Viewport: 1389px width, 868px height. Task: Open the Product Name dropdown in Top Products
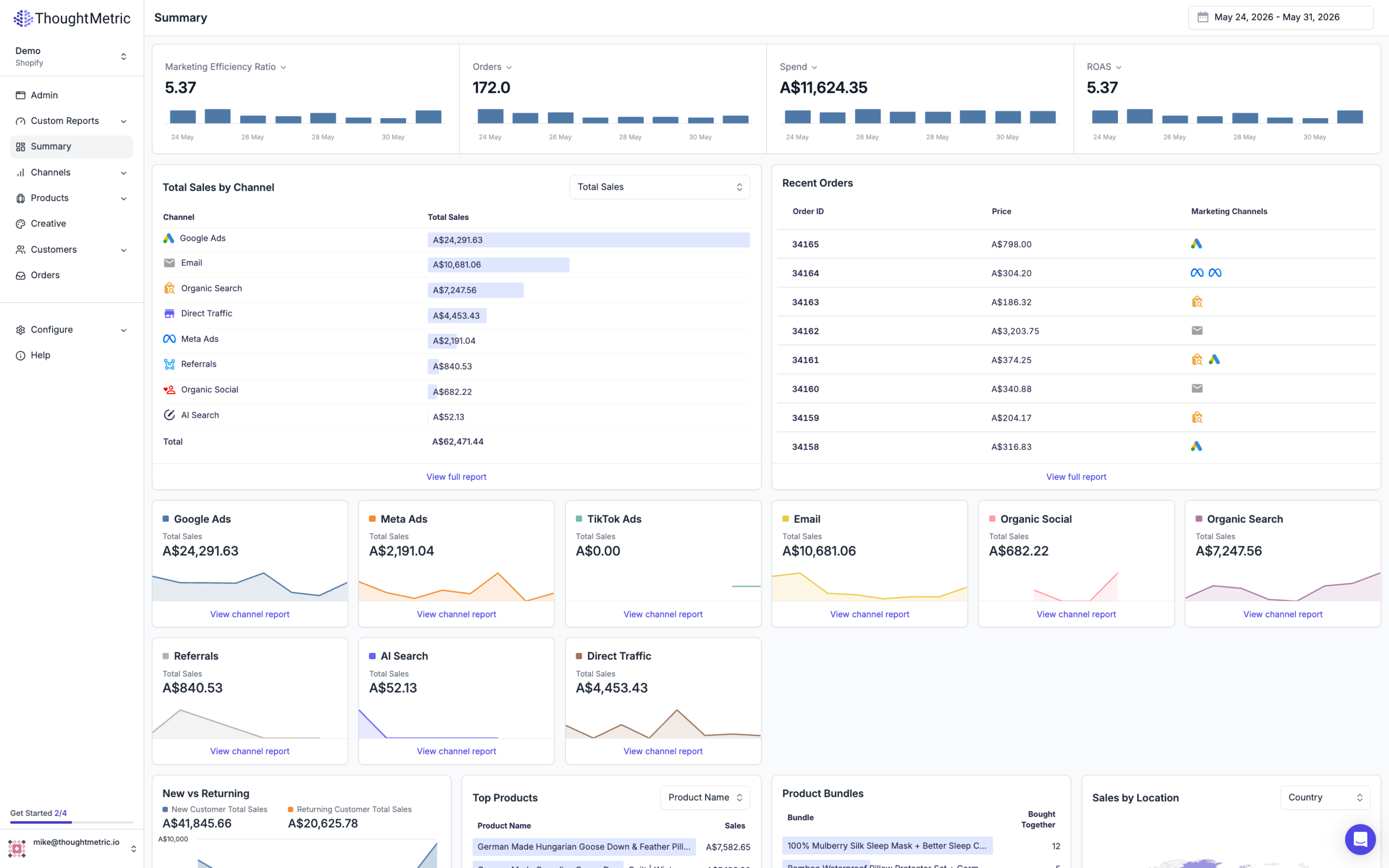pos(705,797)
